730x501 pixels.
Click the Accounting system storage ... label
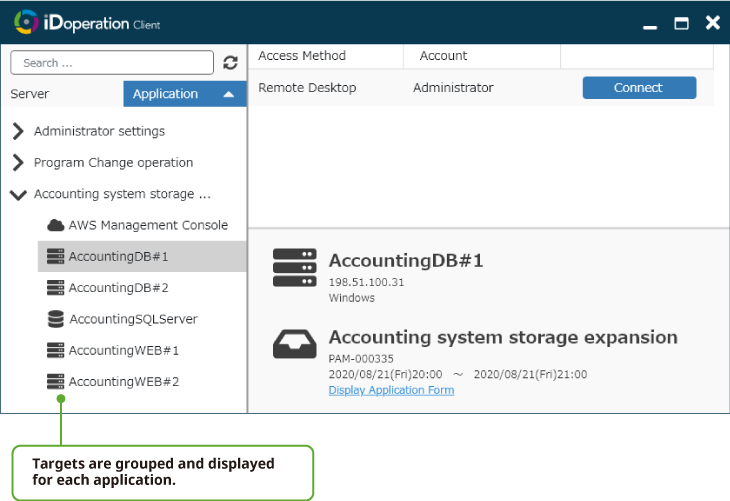[x=122, y=194]
